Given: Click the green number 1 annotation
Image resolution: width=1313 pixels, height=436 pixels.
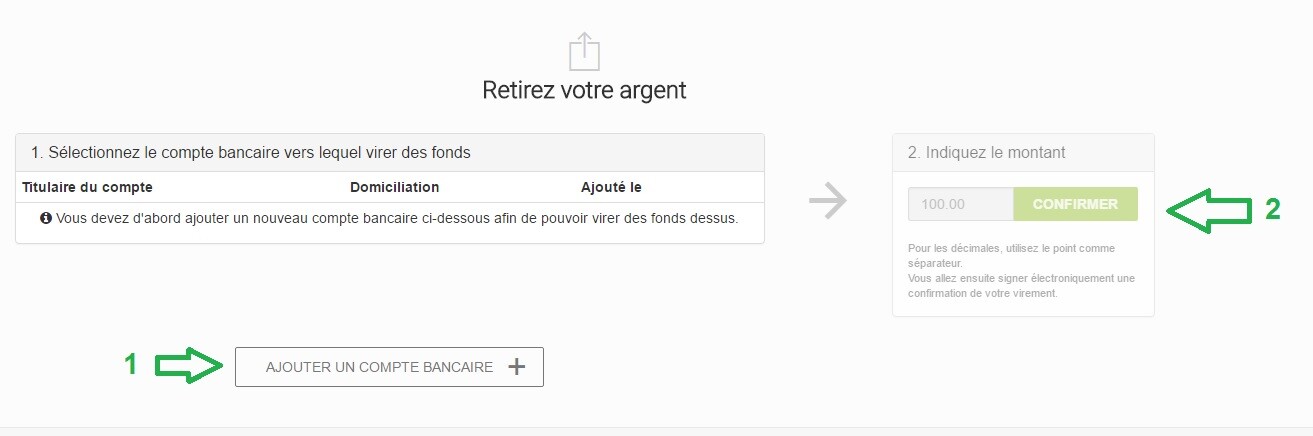Looking at the screenshot, I should pyautogui.click(x=130, y=366).
